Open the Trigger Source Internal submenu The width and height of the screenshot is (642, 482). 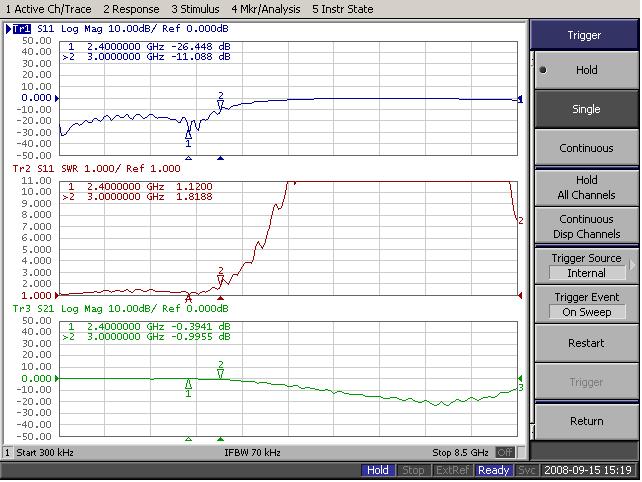pos(585,265)
